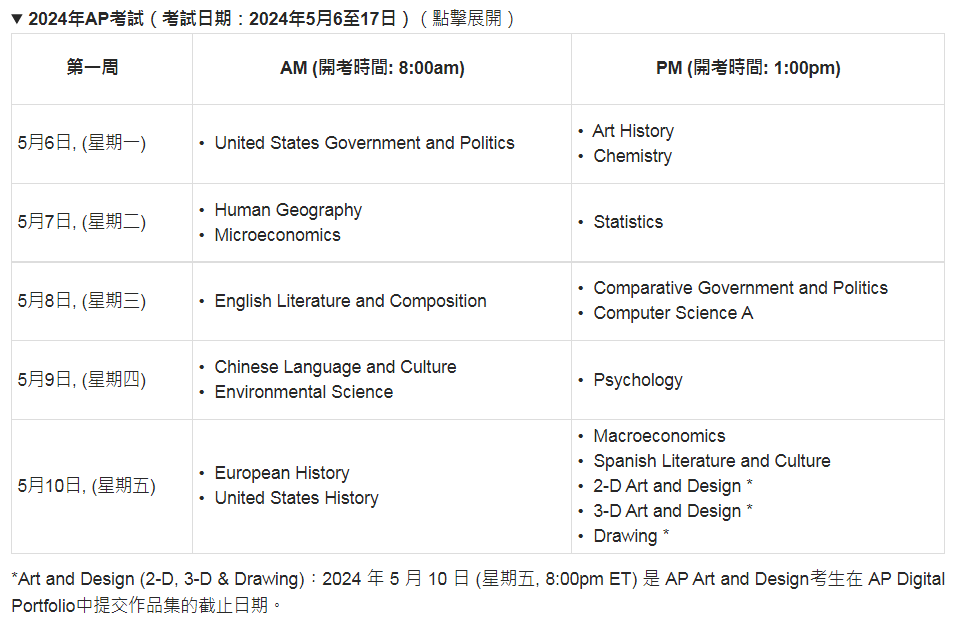Select English Literature and Composition
The width and height of the screenshot is (958, 626).
[x=350, y=301]
